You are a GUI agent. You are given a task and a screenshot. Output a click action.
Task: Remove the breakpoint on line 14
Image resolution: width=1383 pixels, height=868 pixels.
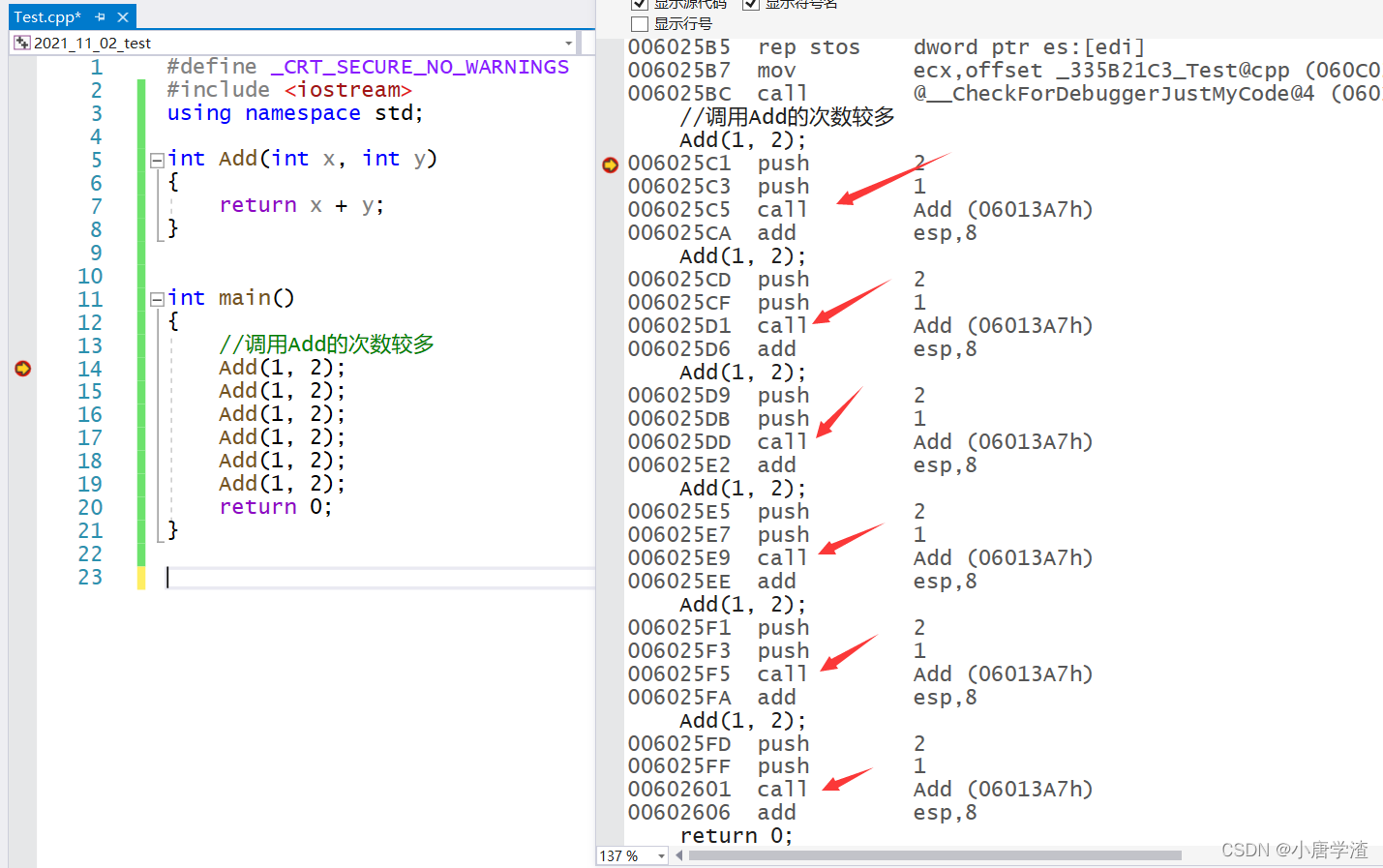click(23, 368)
